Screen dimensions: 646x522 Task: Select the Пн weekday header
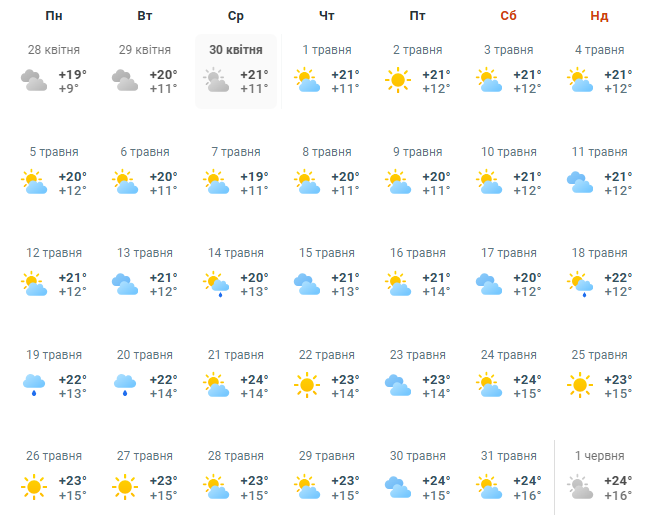(x=54, y=16)
